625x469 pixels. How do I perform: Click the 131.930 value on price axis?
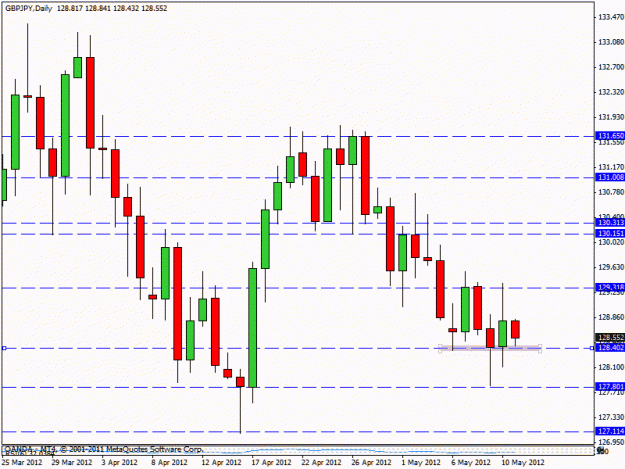click(611, 117)
